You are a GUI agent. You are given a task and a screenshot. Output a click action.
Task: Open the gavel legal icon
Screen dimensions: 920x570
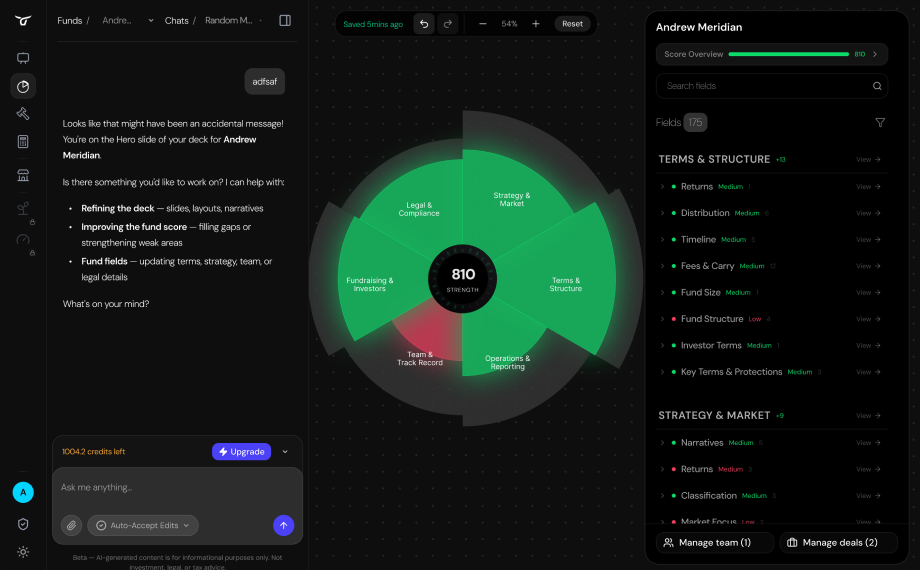point(23,114)
